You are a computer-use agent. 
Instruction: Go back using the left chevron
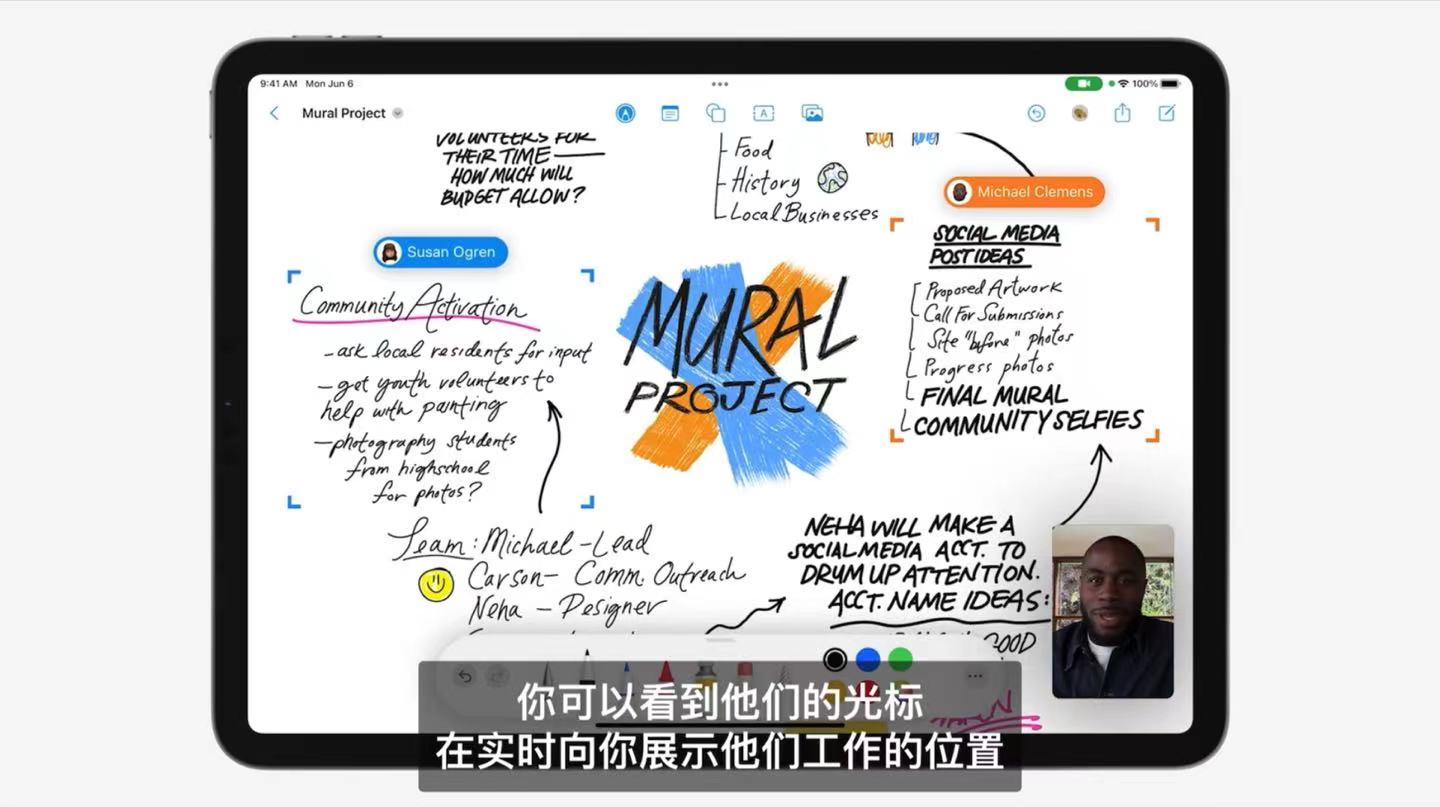(x=274, y=113)
